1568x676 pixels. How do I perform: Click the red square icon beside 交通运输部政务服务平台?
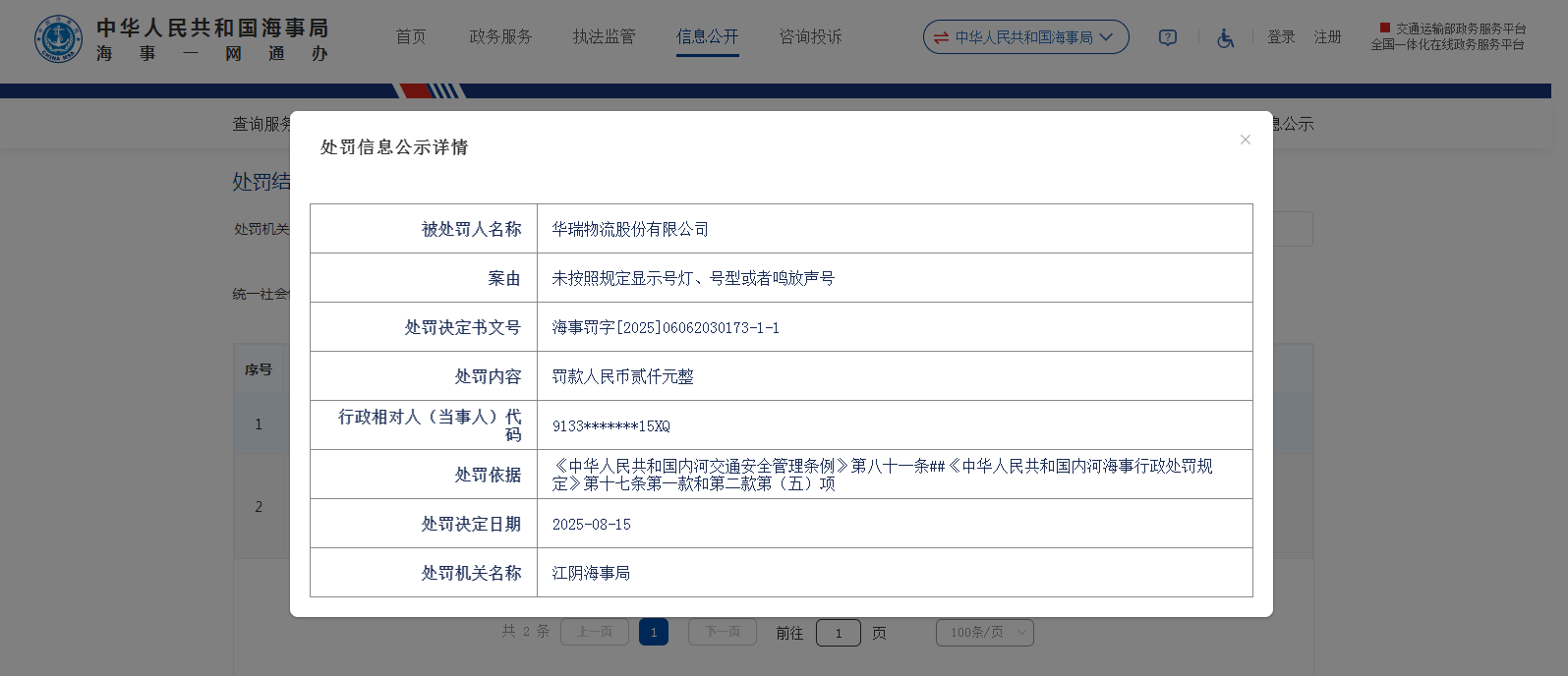click(x=1385, y=28)
